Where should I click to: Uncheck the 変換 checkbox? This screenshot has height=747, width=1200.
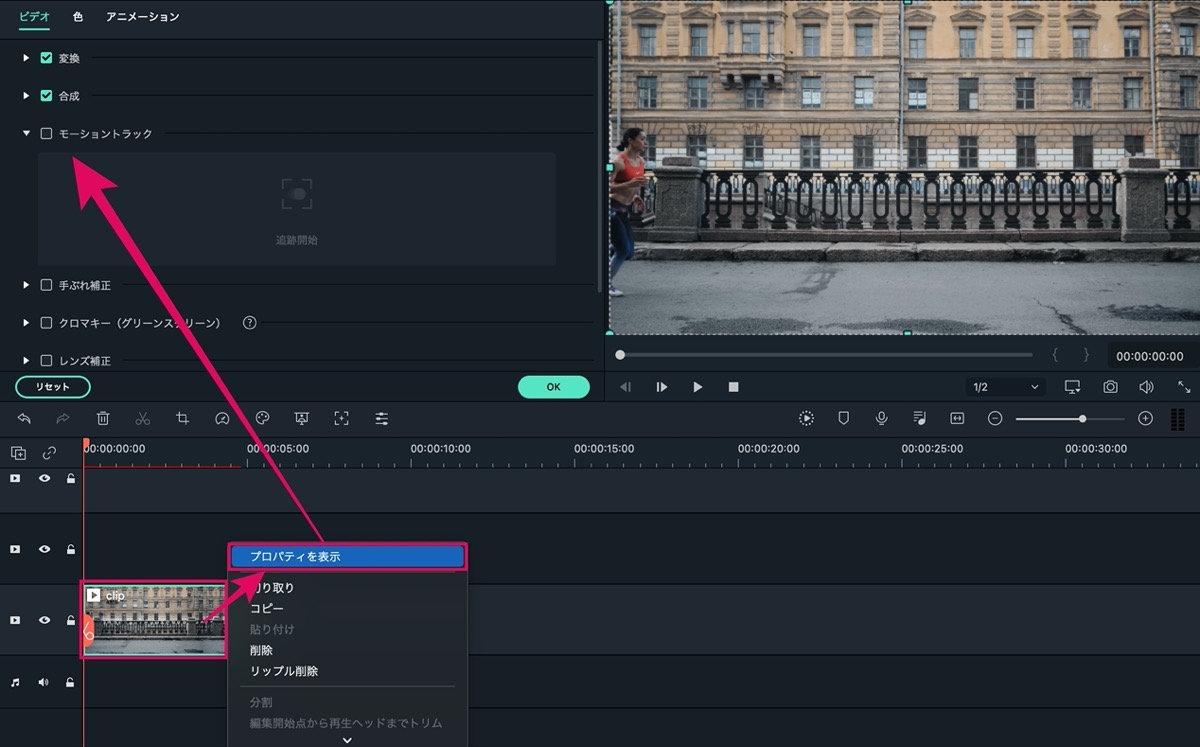point(46,58)
